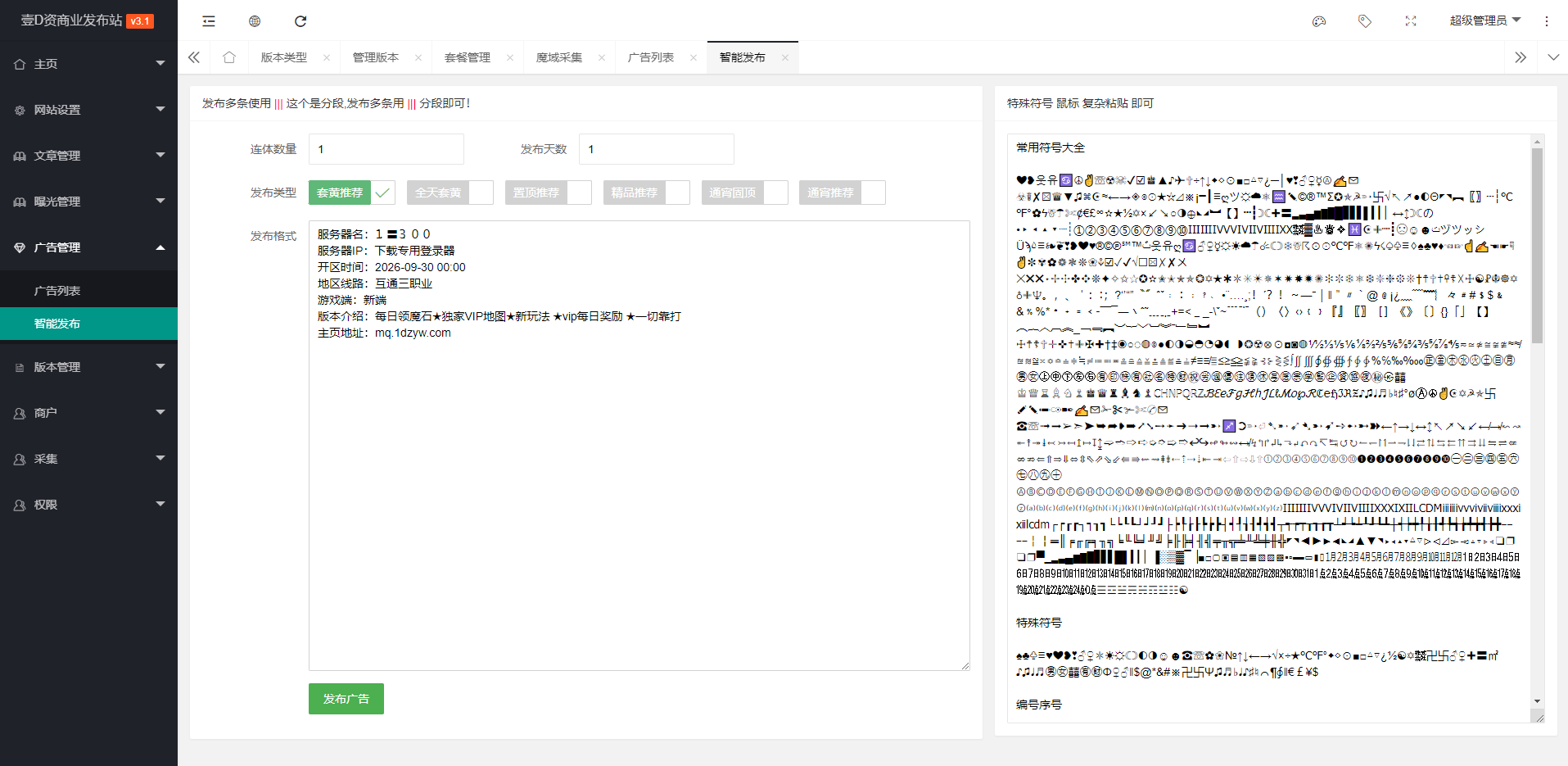
Task: Enable the 通宵固顶 checkbox
Action: tap(745, 193)
